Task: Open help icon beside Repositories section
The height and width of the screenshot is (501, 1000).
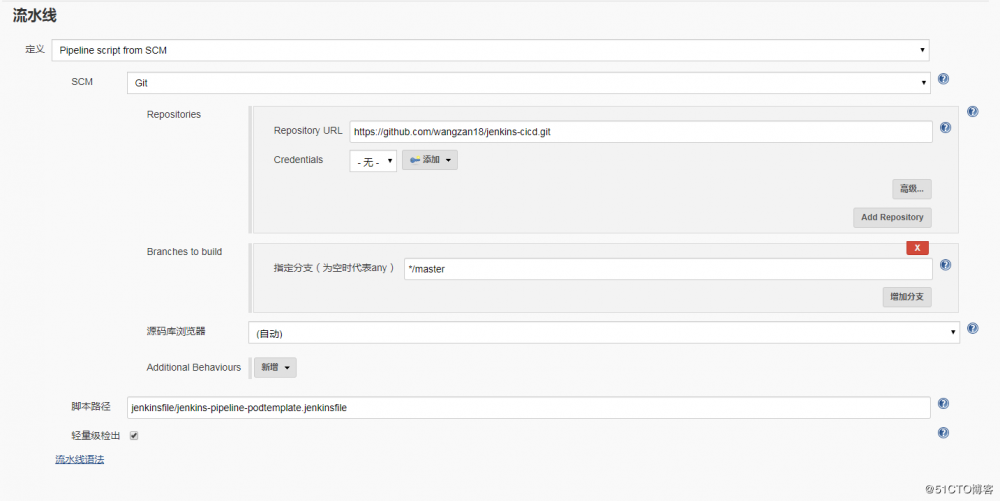Action: (x=973, y=112)
